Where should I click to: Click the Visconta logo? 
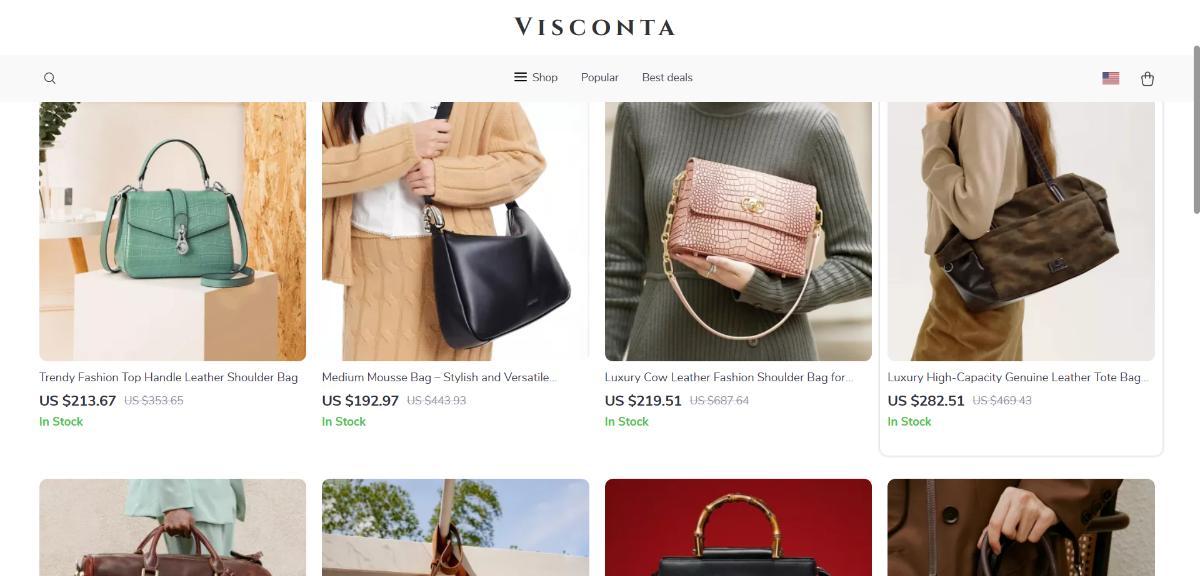595,27
